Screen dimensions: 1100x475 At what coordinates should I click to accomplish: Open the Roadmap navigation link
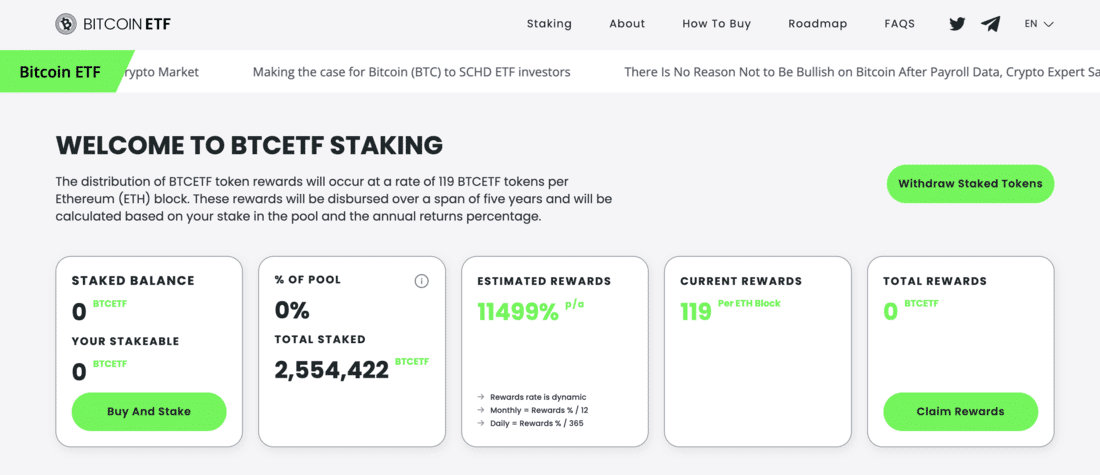818,24
